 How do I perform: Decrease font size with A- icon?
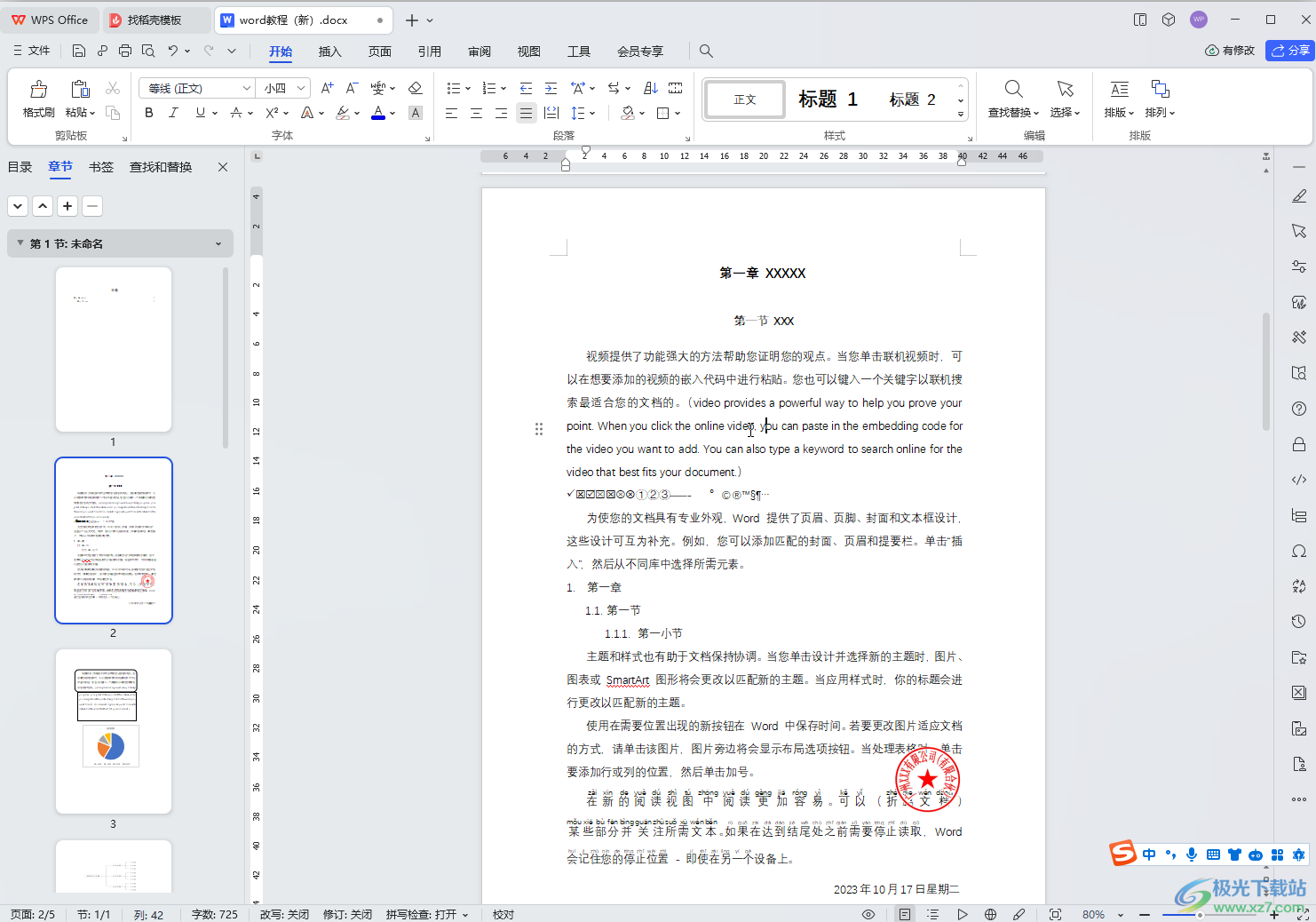[353, 88]
